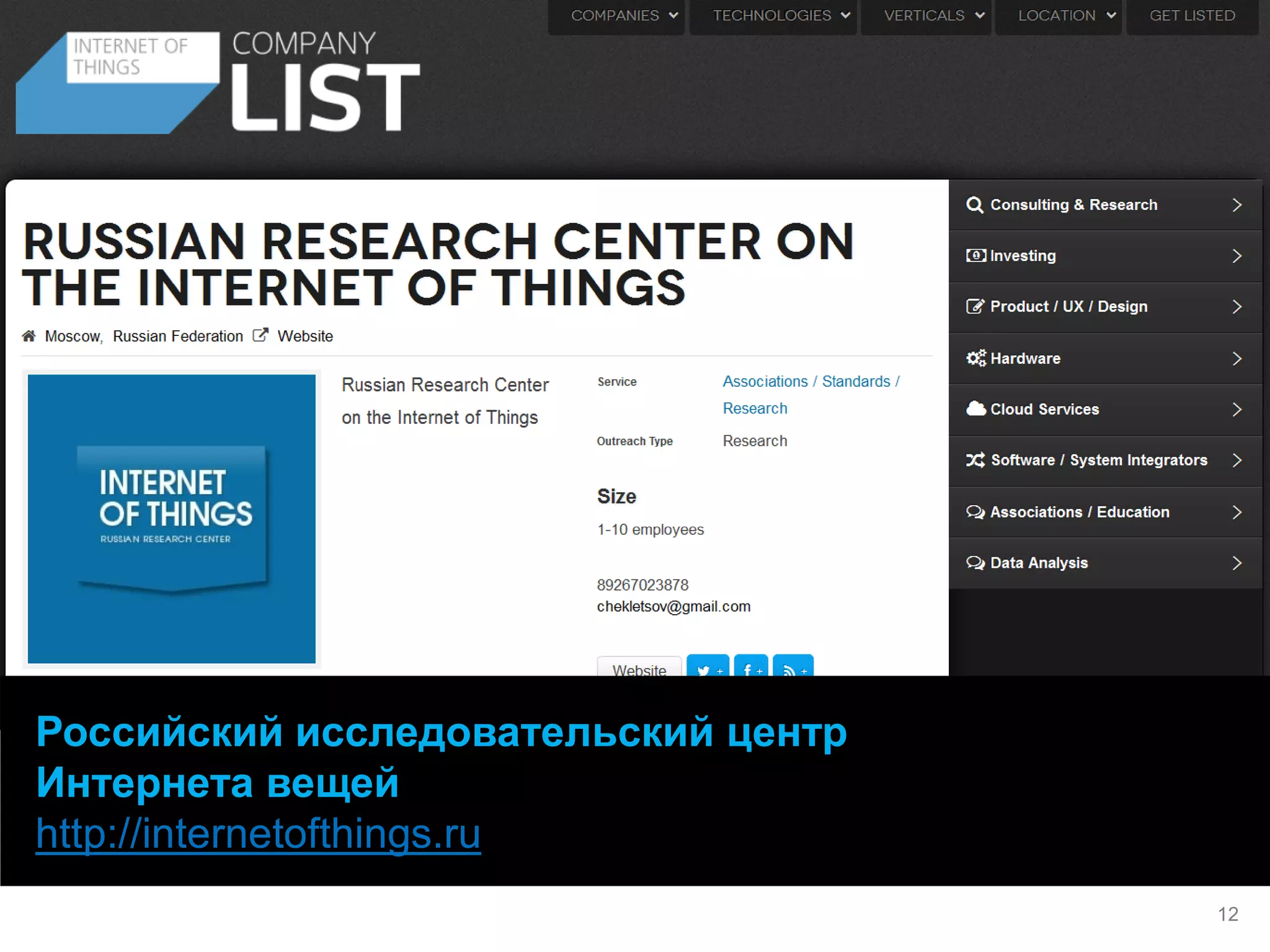Click the Cloud Services cloud icon
The height and width of the screenshot is (952, 1270).
tap(976, 408)
